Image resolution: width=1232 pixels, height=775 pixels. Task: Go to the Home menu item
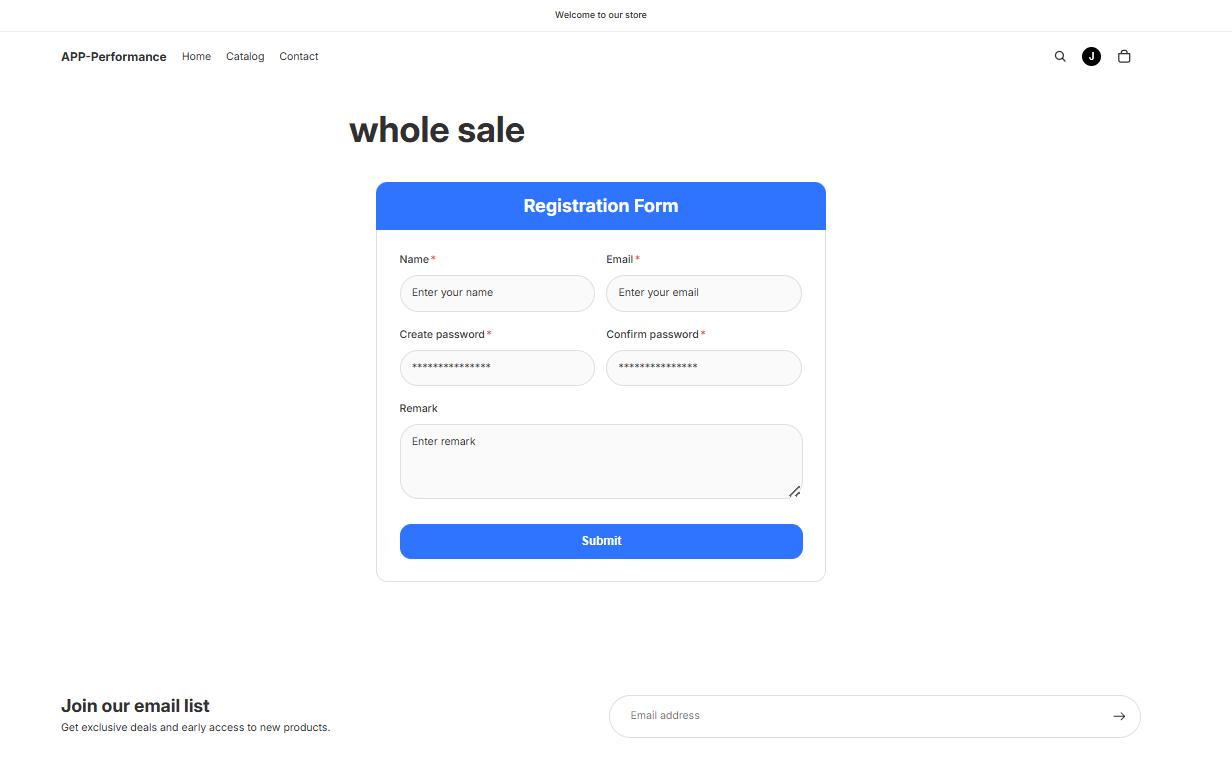(196, 57)
